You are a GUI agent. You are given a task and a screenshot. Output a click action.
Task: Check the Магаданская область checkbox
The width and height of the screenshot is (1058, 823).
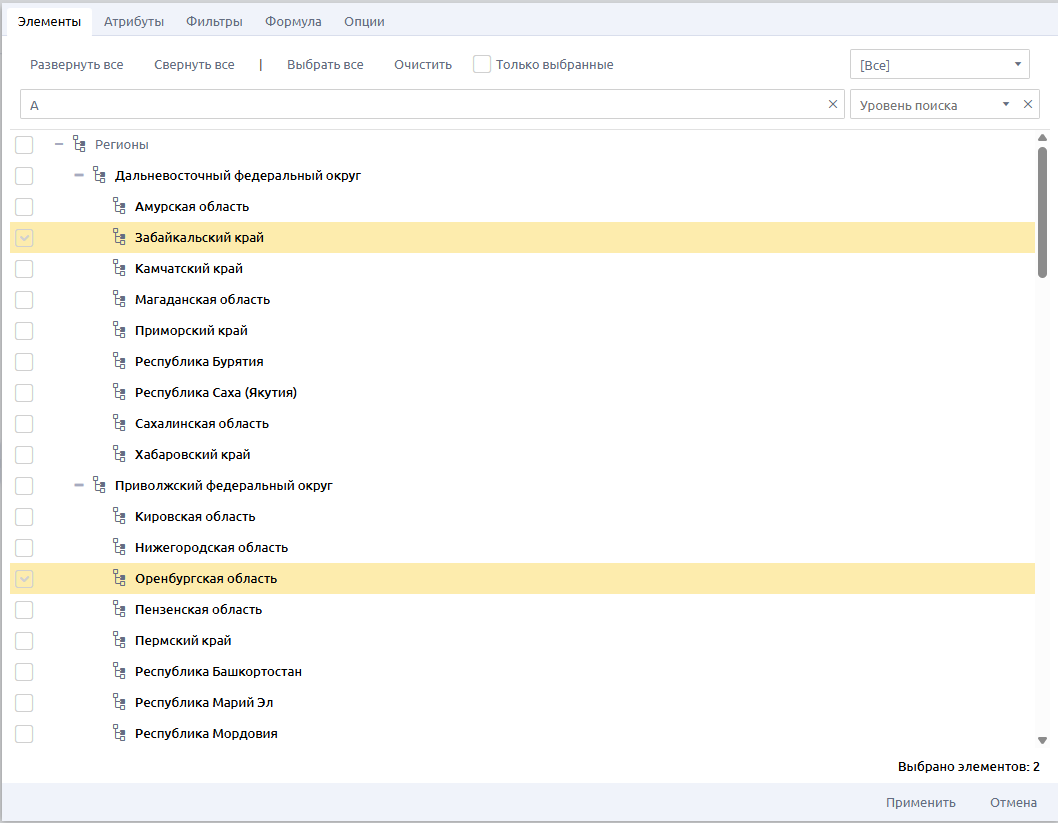24,300
